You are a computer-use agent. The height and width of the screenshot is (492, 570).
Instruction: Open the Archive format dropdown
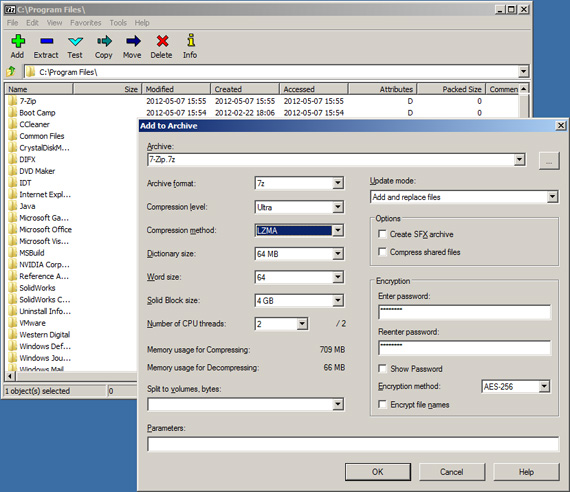coord(338,183)
